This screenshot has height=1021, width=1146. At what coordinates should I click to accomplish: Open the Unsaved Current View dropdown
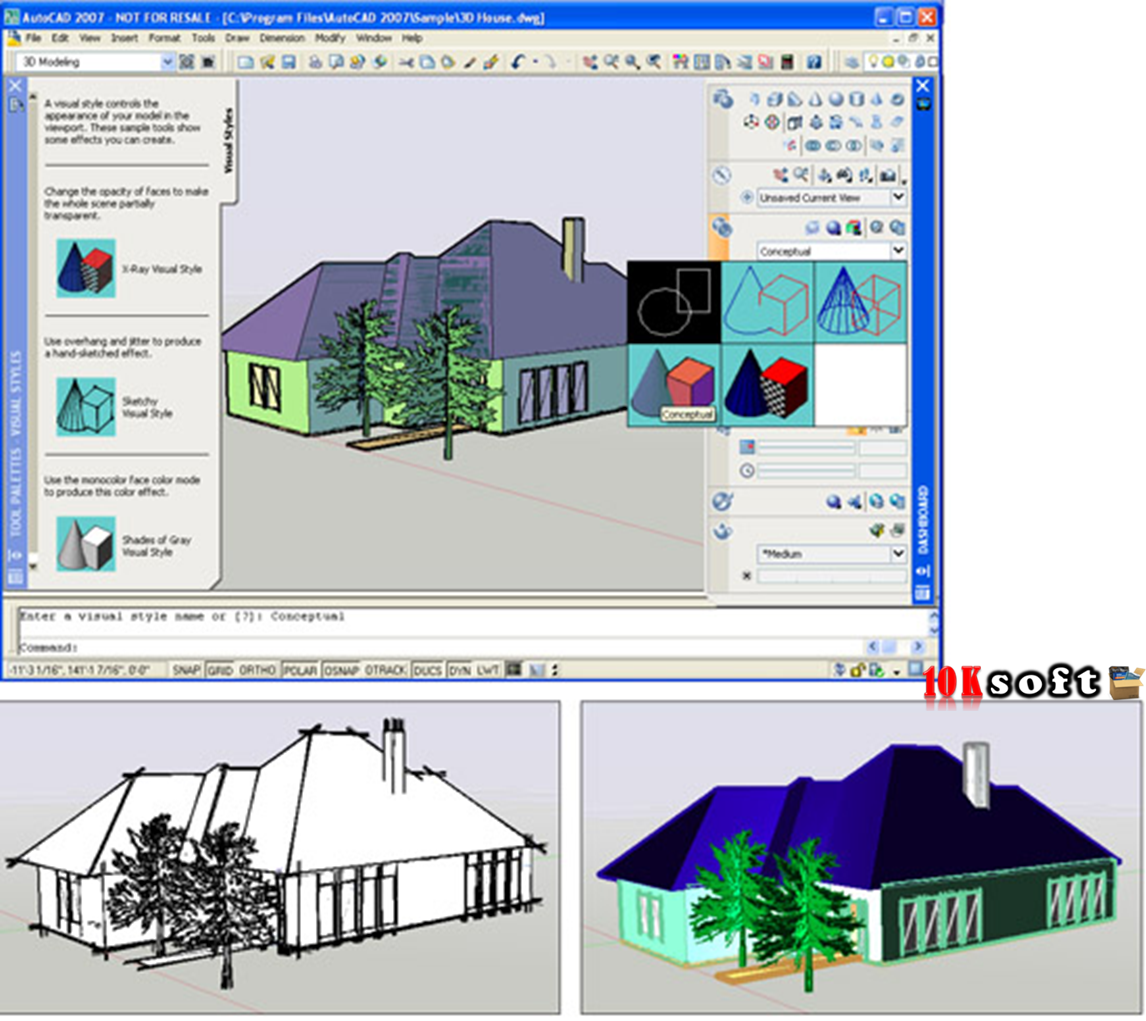[x=898, y=197]
